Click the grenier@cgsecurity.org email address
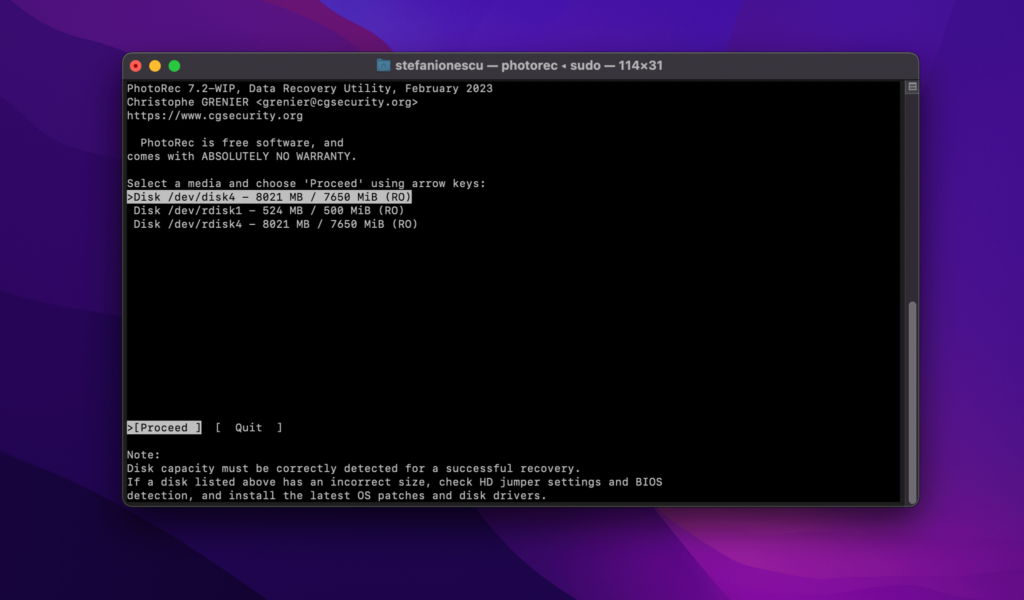 337,103
